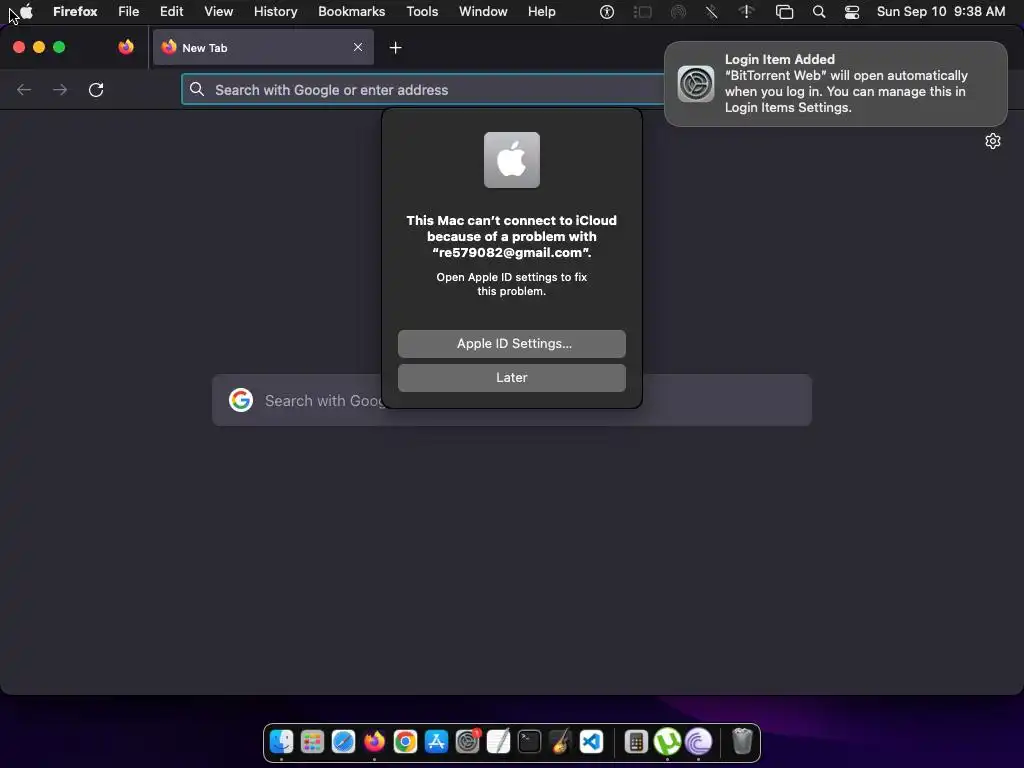Screen dimensions: 1024x768
Task: Click the Apple logo in the iCloud dialog
Action: point(511,160)
